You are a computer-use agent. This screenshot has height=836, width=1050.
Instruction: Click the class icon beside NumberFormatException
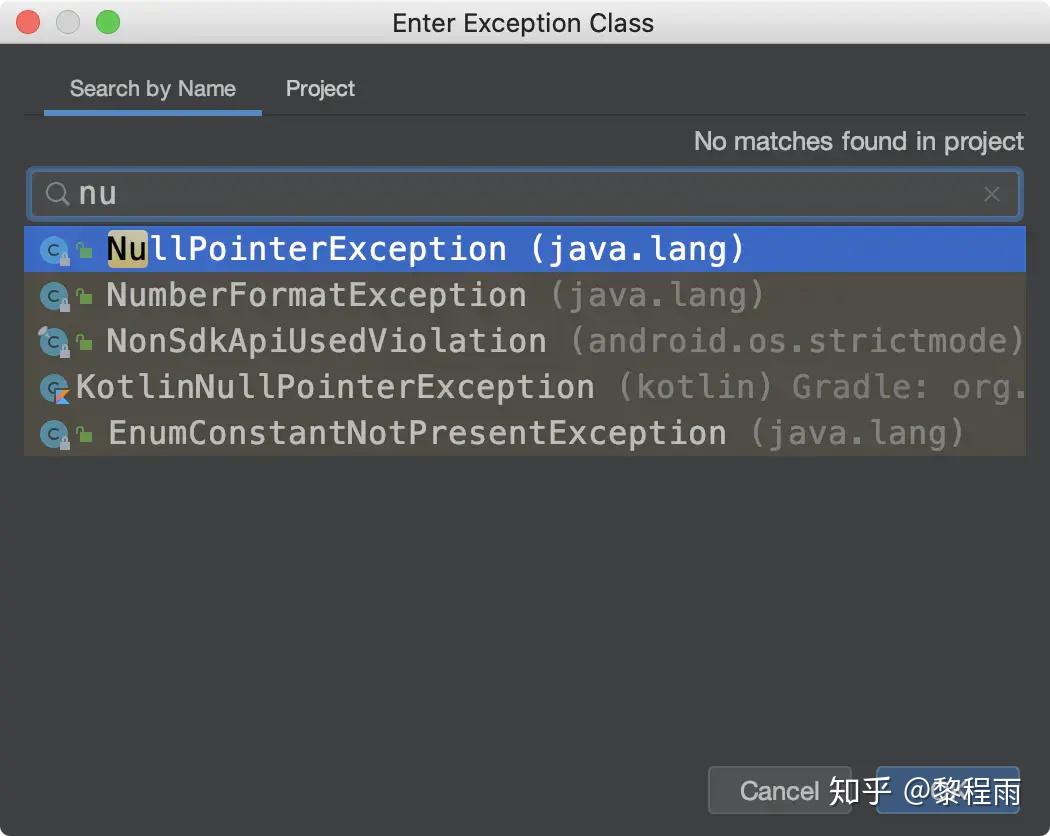55,295
